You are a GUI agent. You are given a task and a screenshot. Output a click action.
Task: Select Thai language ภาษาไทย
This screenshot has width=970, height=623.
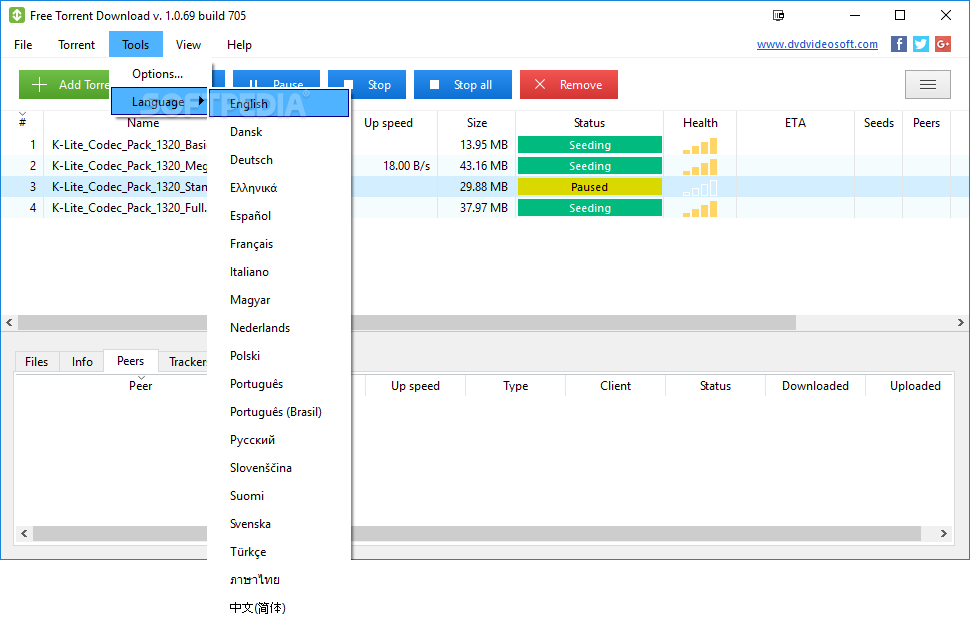click(x=279, y=580)
